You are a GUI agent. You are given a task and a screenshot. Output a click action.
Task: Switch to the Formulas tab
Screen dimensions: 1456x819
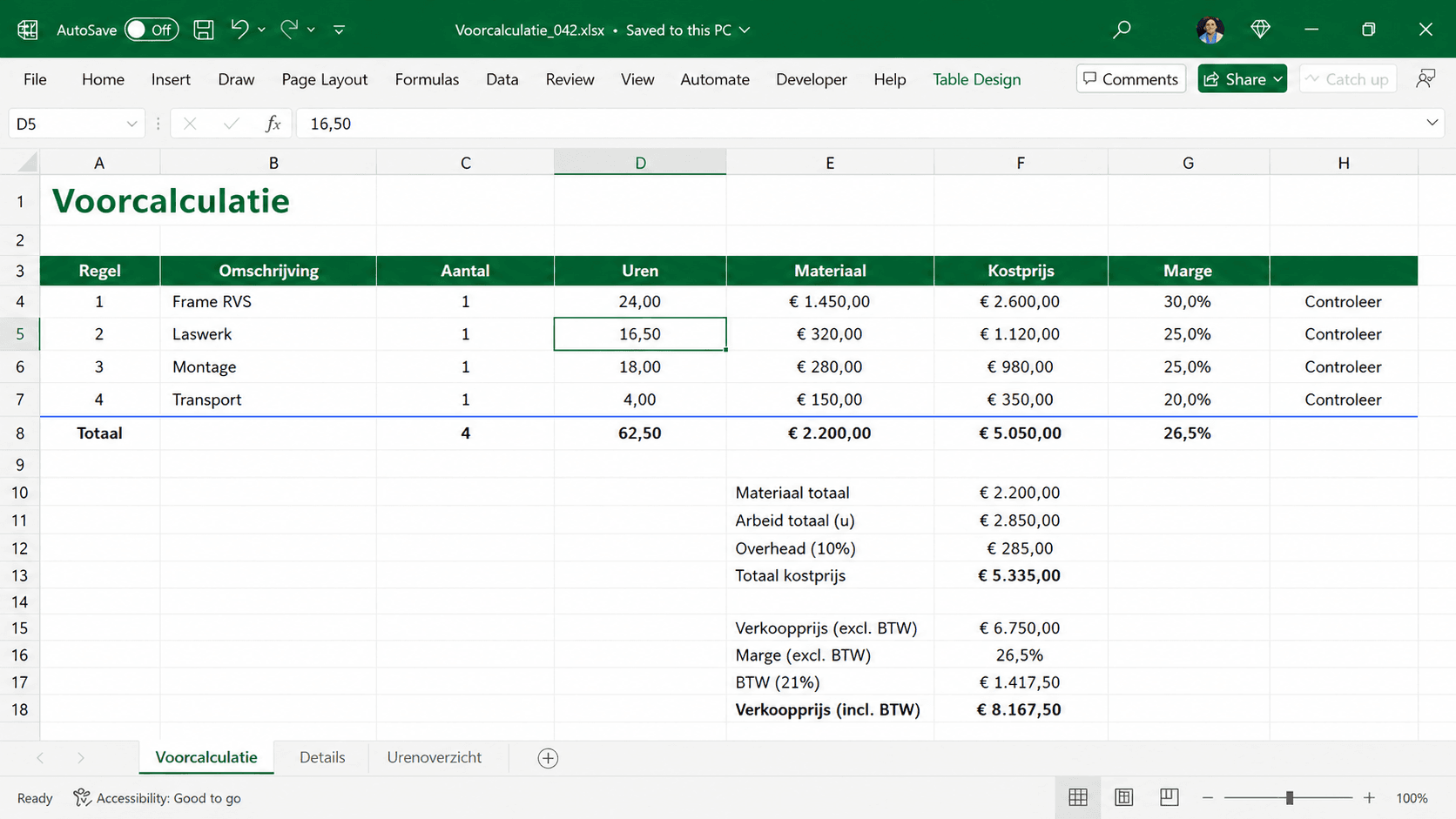click(x=427, y=79)
